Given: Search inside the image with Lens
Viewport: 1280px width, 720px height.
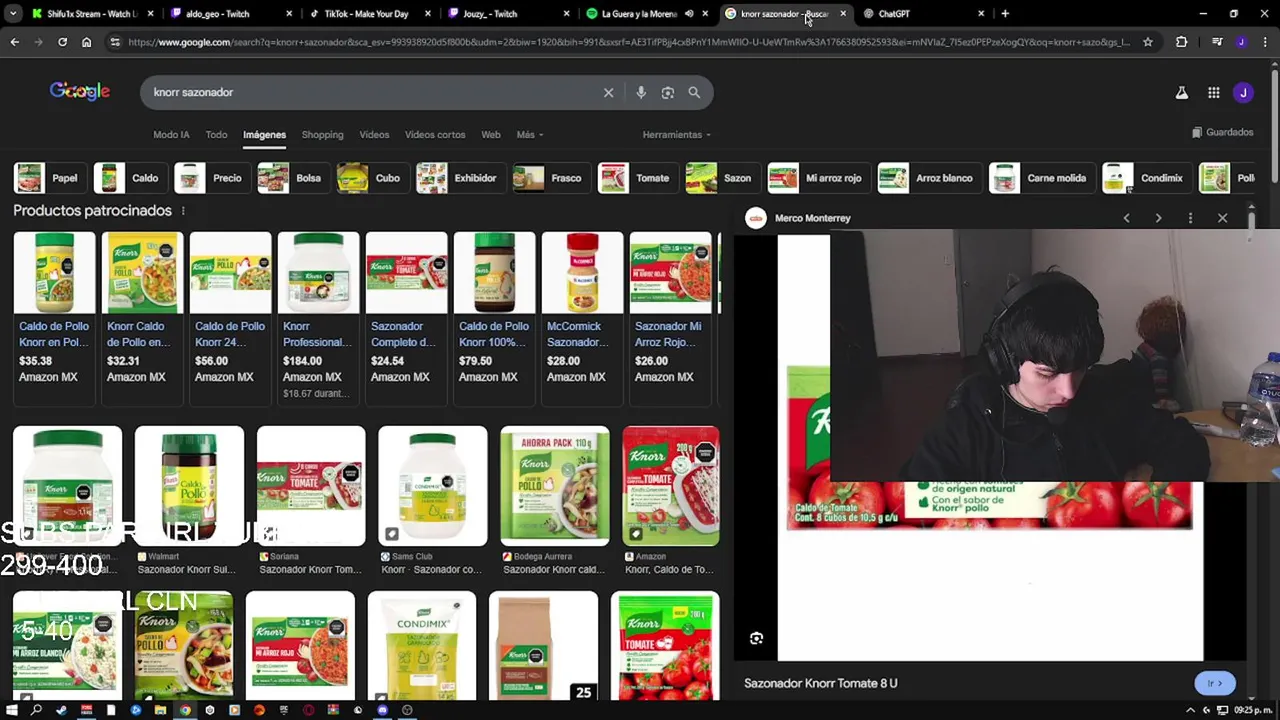Looking at the screenshot, I should tap(756, 638).
